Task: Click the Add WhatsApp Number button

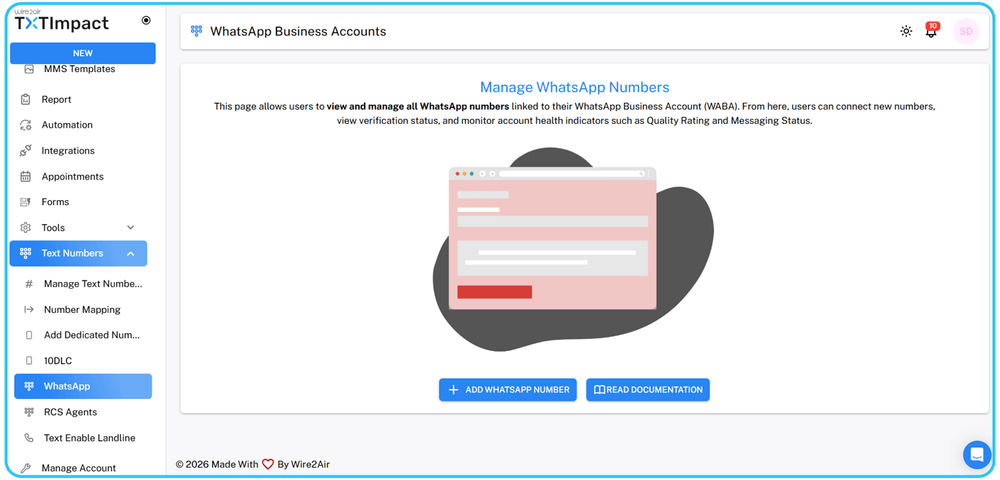Action: pos(507,390)
